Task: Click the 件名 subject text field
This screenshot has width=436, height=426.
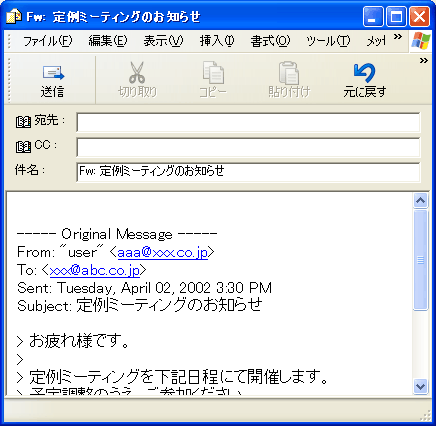Action: click(248, 172)
